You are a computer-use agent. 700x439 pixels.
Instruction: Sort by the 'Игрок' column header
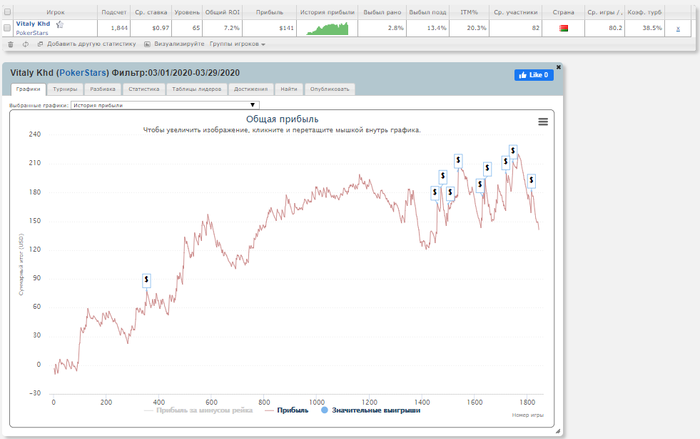(x=55, y=13)
